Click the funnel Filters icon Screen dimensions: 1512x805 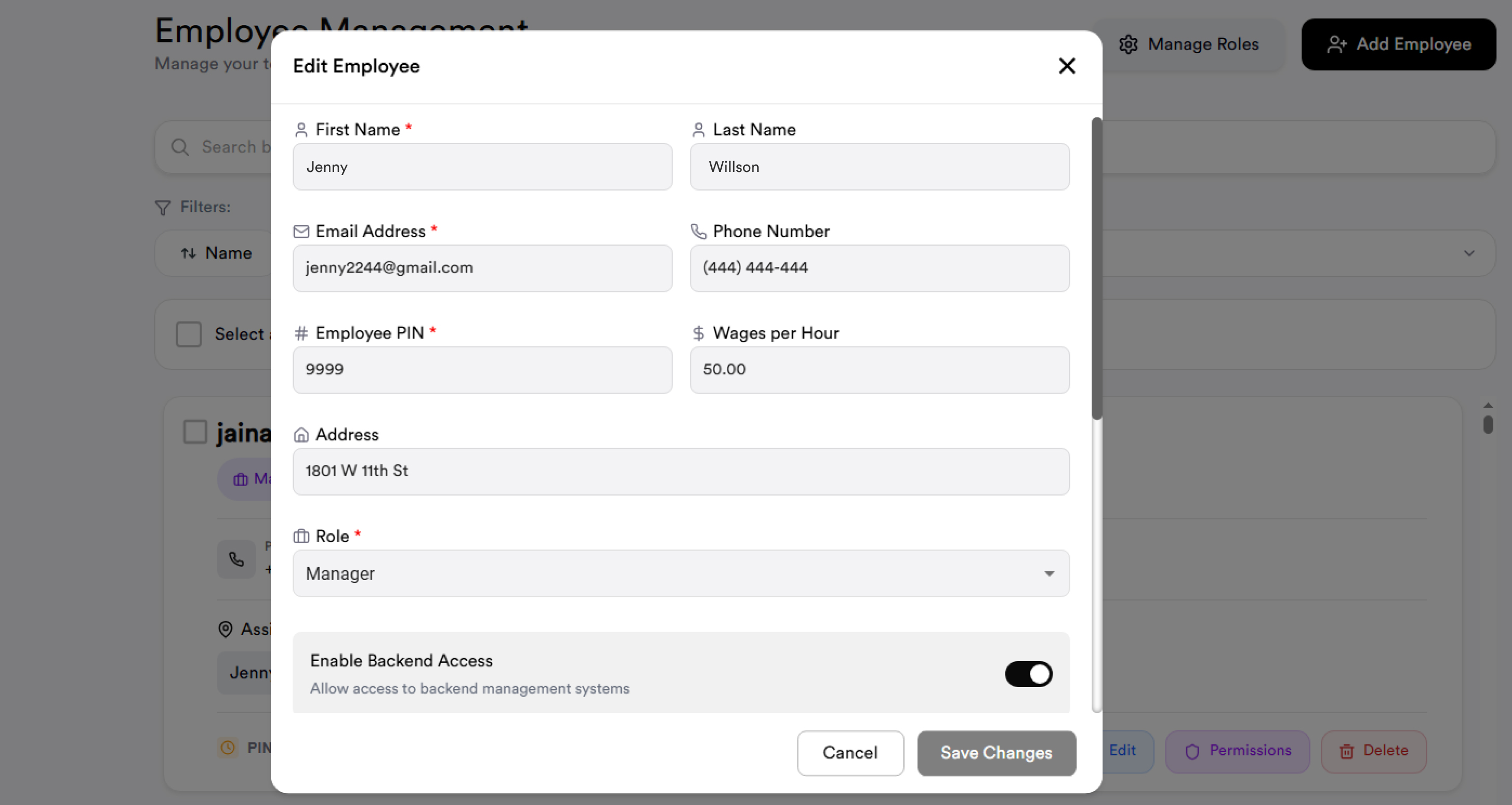(x=163, y=208)
